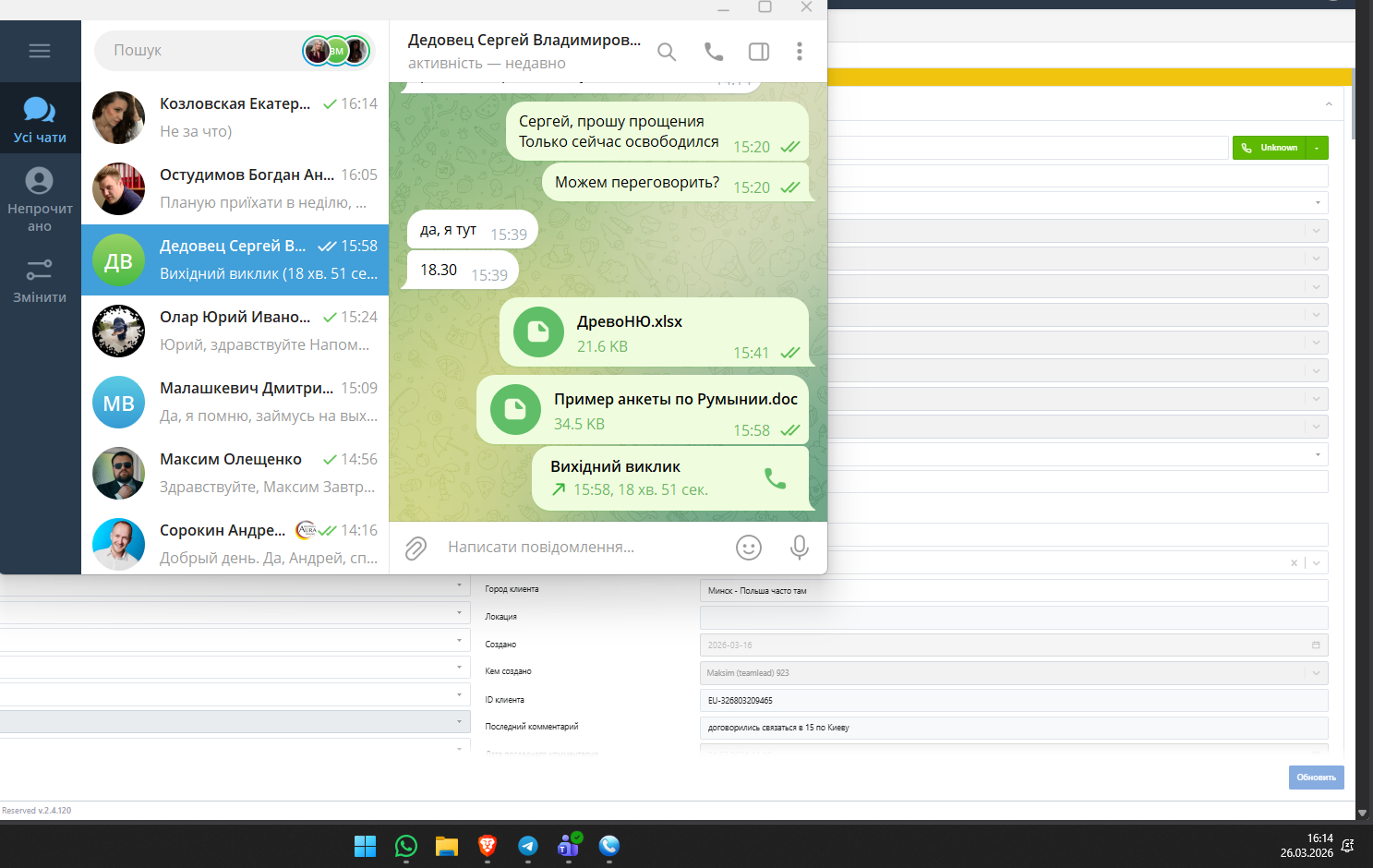The height and width of the screenshot is (868, 1373).
Task: Click the ID клиента field in CRM
Action: [x=1014, y=701]
